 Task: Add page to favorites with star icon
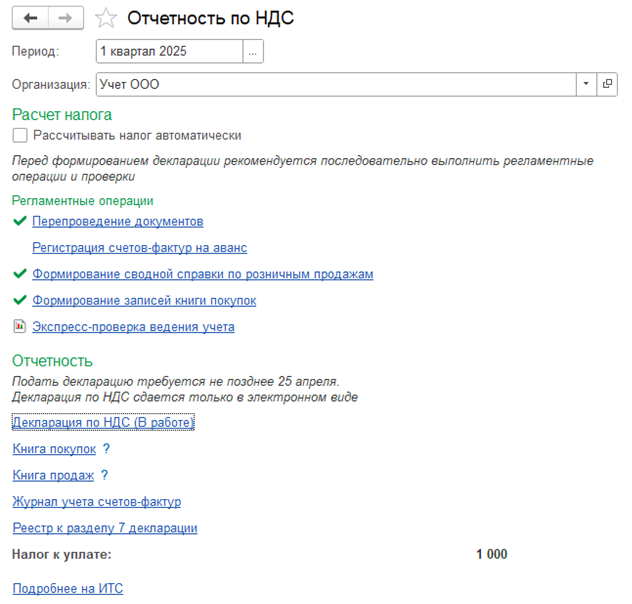107,19
